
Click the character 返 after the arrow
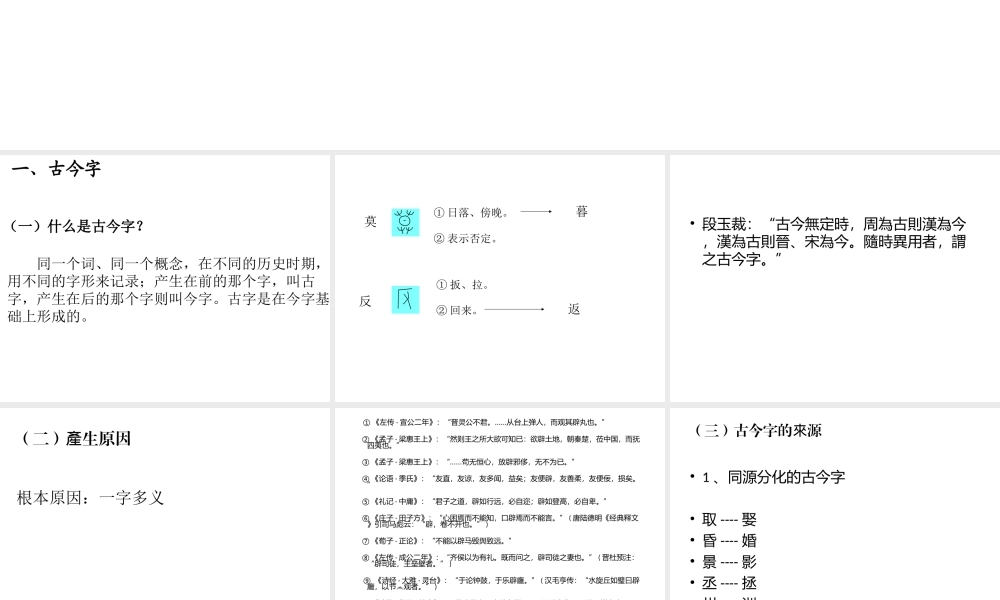(x=574, y=309)
